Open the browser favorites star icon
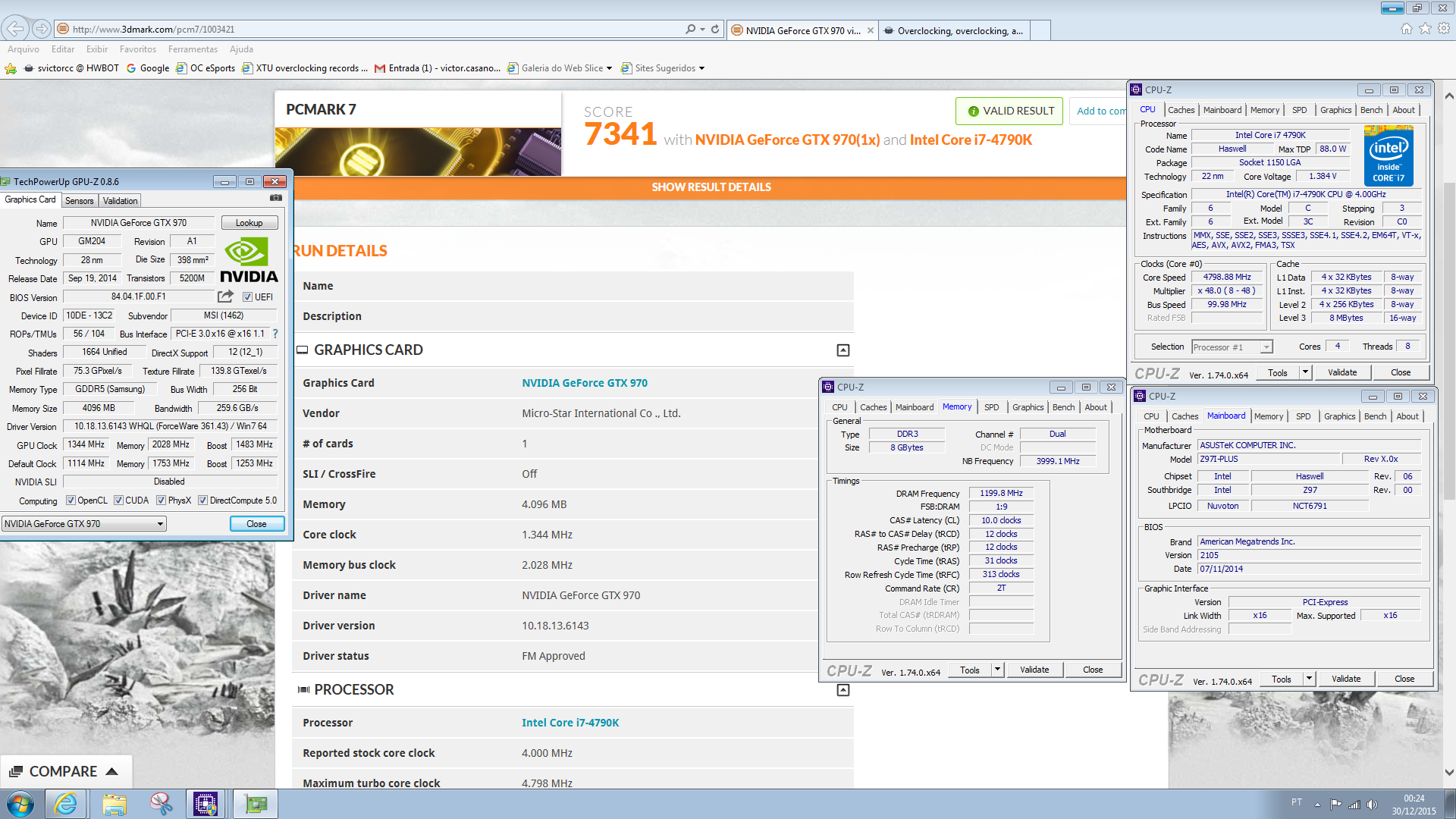The image size is (1456, 819). coord(1425,28)
